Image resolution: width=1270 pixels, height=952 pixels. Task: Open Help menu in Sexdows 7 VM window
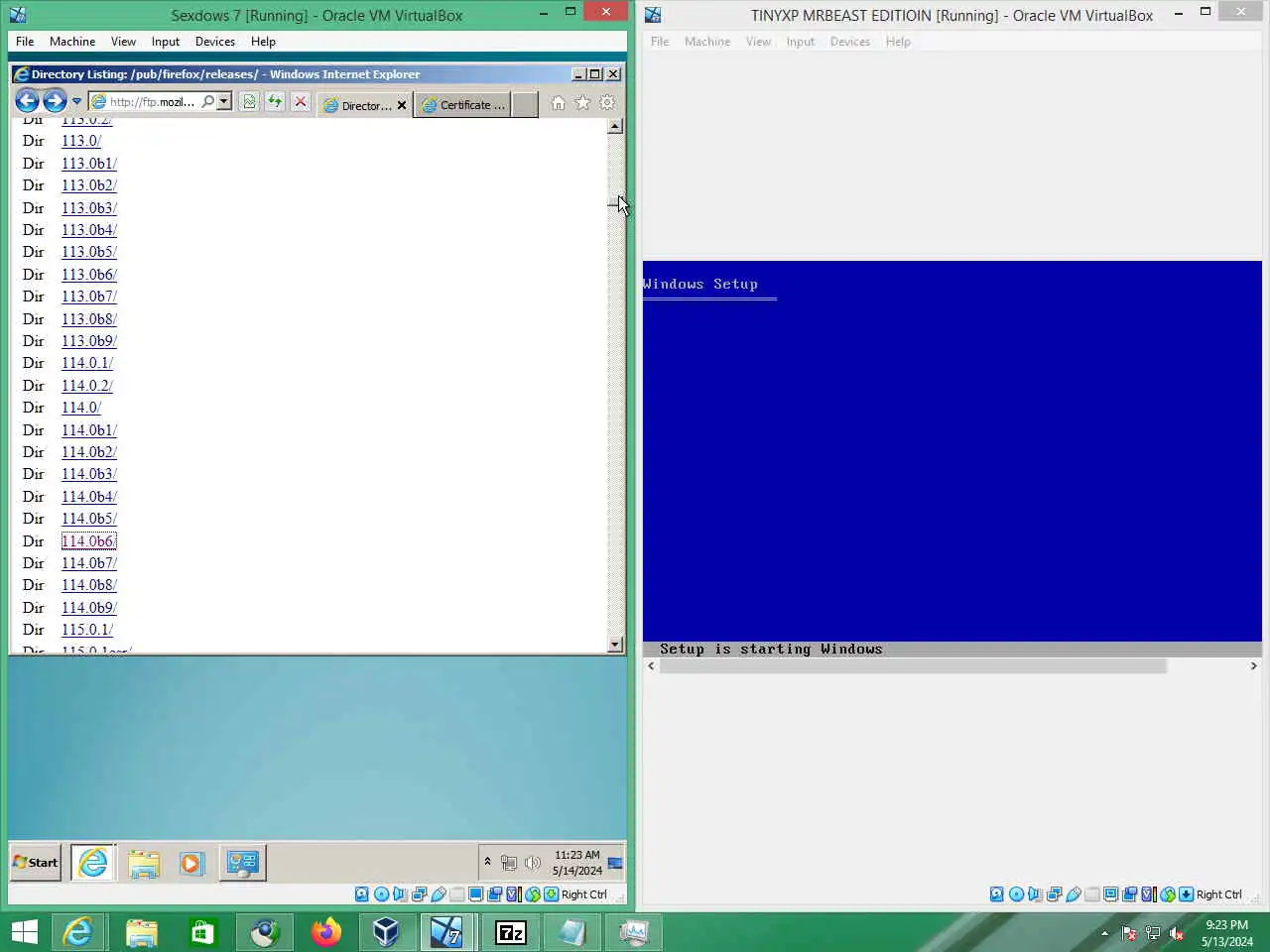[263, 42]
